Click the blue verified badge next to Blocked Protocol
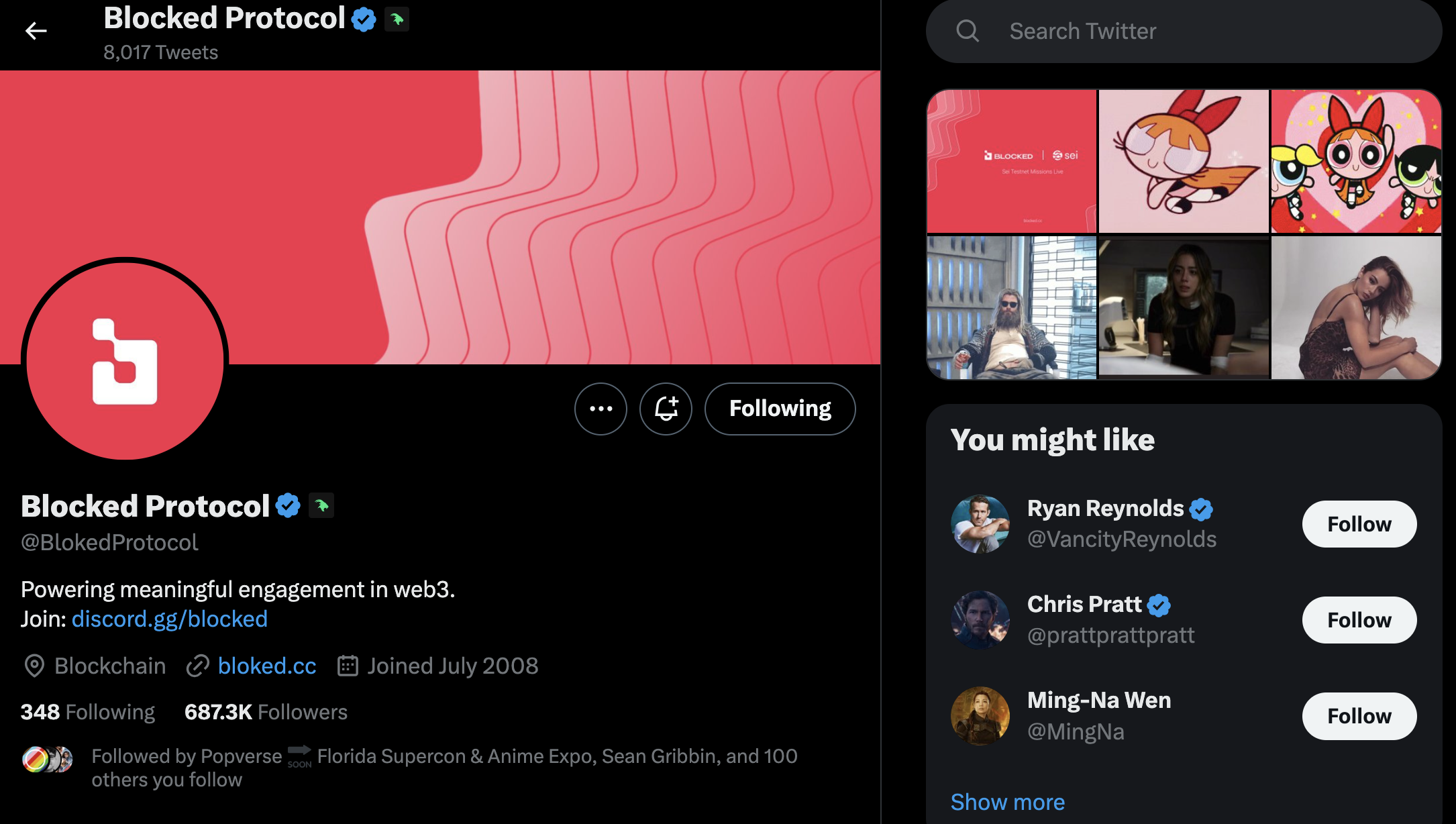 tap(288, 505)
